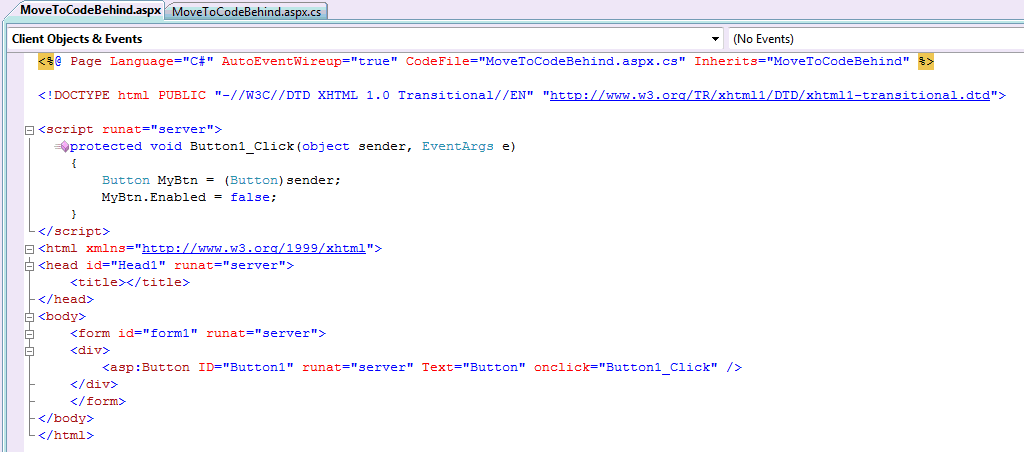
Task: Follow the xhtml1-transitional.dtd URL link
Action: click(x=770, y=95)
